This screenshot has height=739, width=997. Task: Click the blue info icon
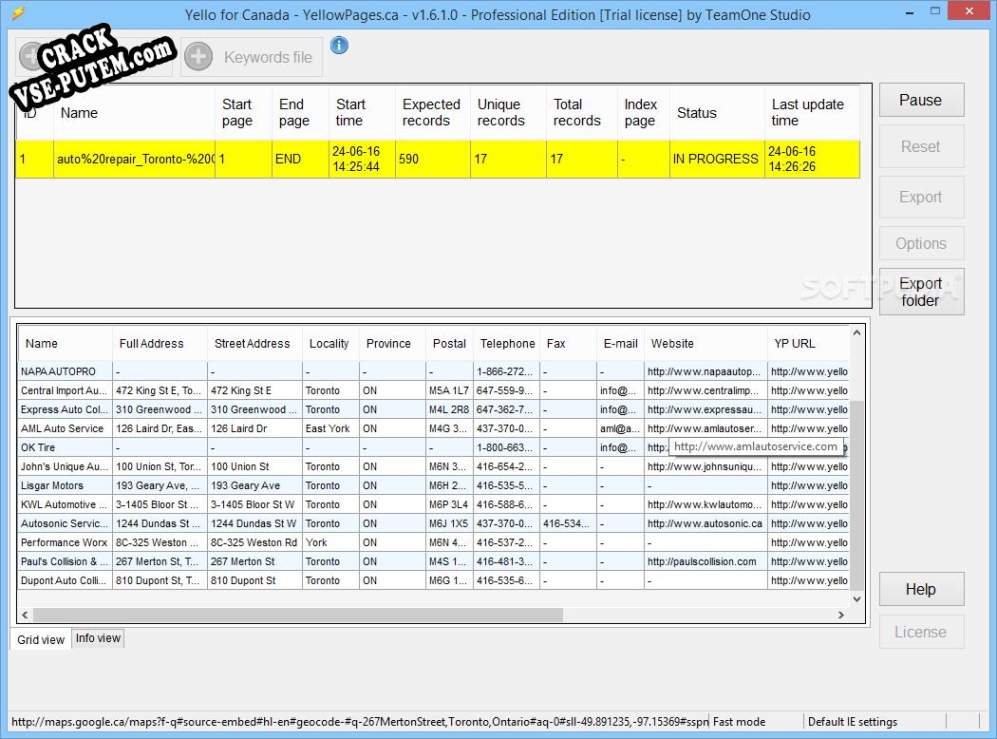coord(339,45)
